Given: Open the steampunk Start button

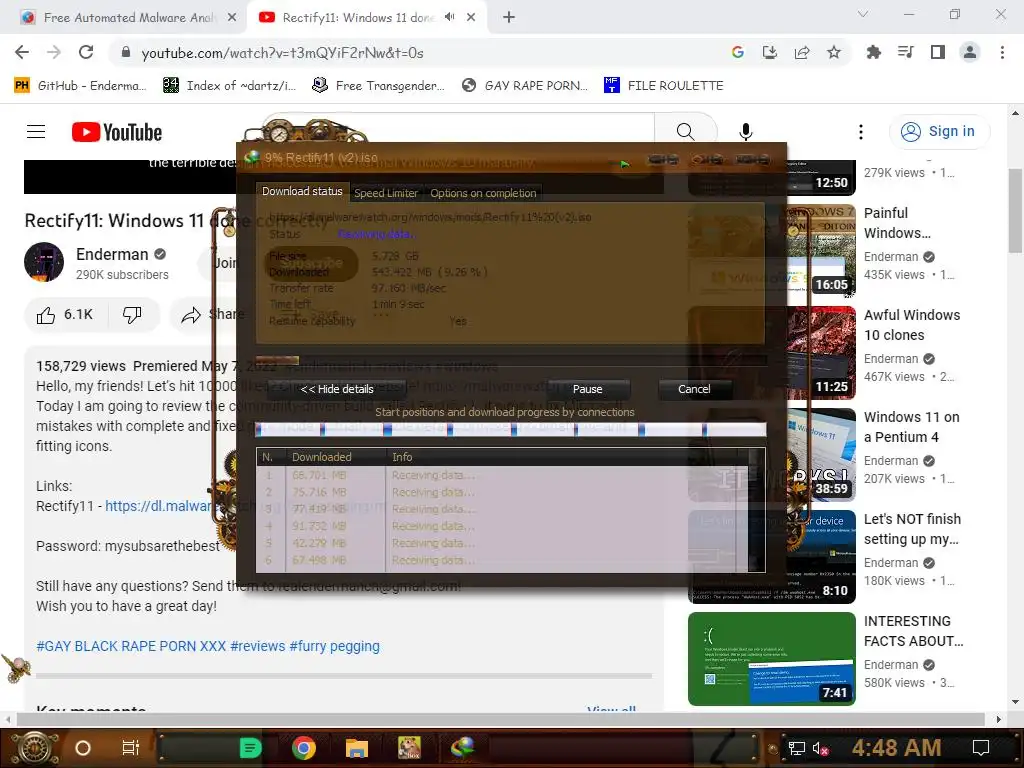Looking at the screenshot, I should click(x=34, y=748).
